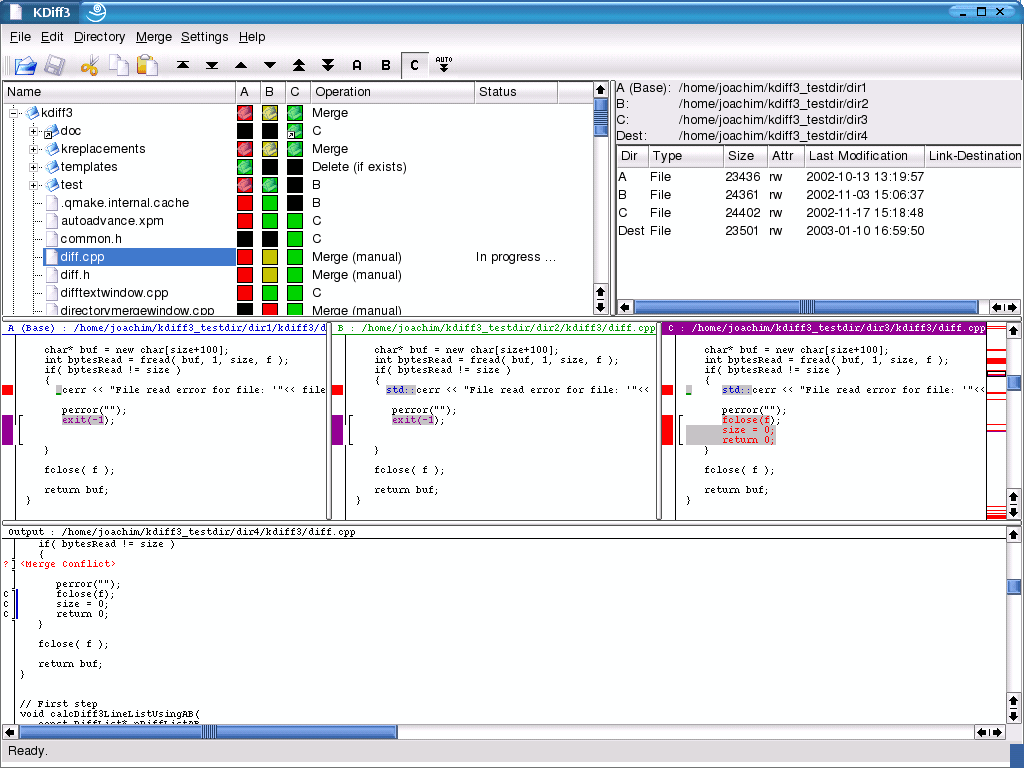Screen dimensions: 1024x768
Task: Go to next unsolved conflict via toolbar icon
Action: (327, 65)
